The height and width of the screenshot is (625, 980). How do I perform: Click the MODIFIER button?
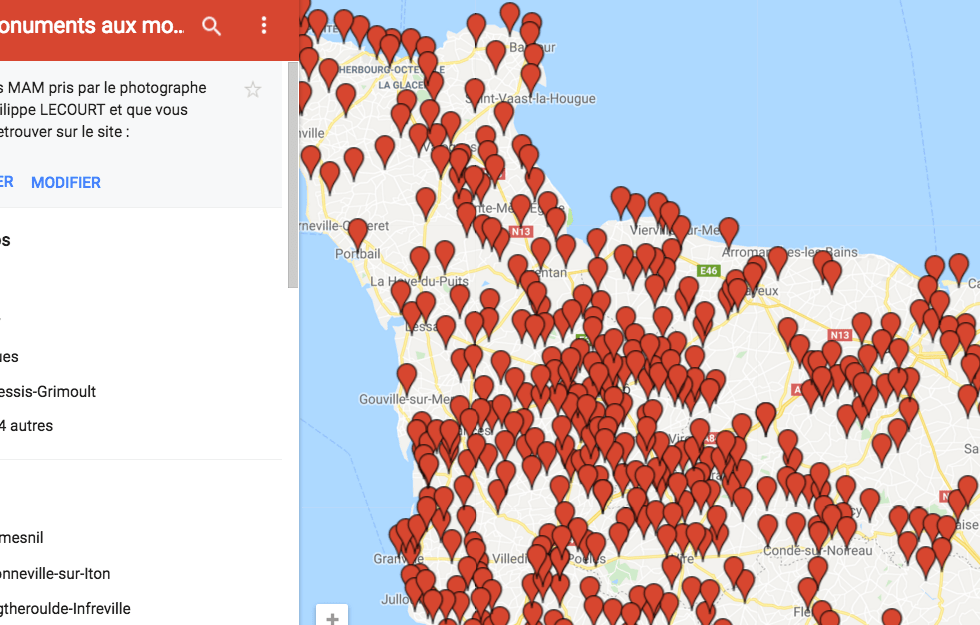[x=66, y=182]
